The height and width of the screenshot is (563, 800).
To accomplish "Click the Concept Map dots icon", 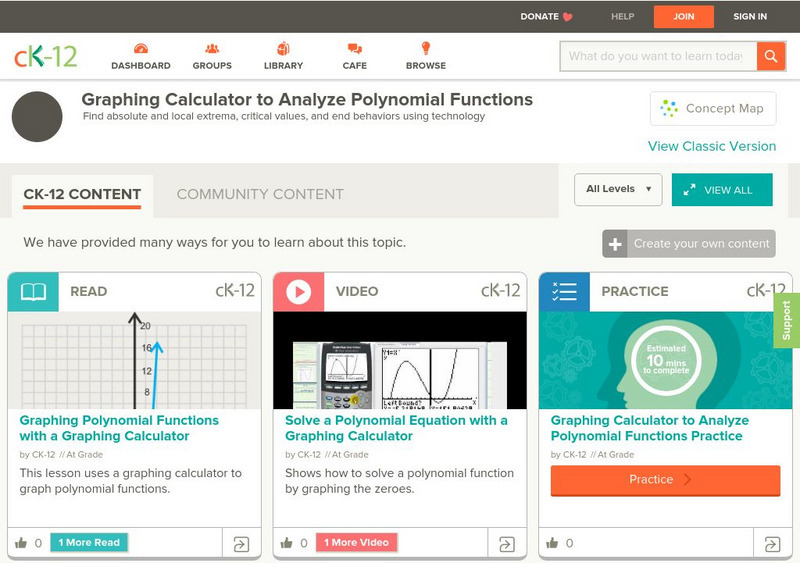I will click(669, 108).
